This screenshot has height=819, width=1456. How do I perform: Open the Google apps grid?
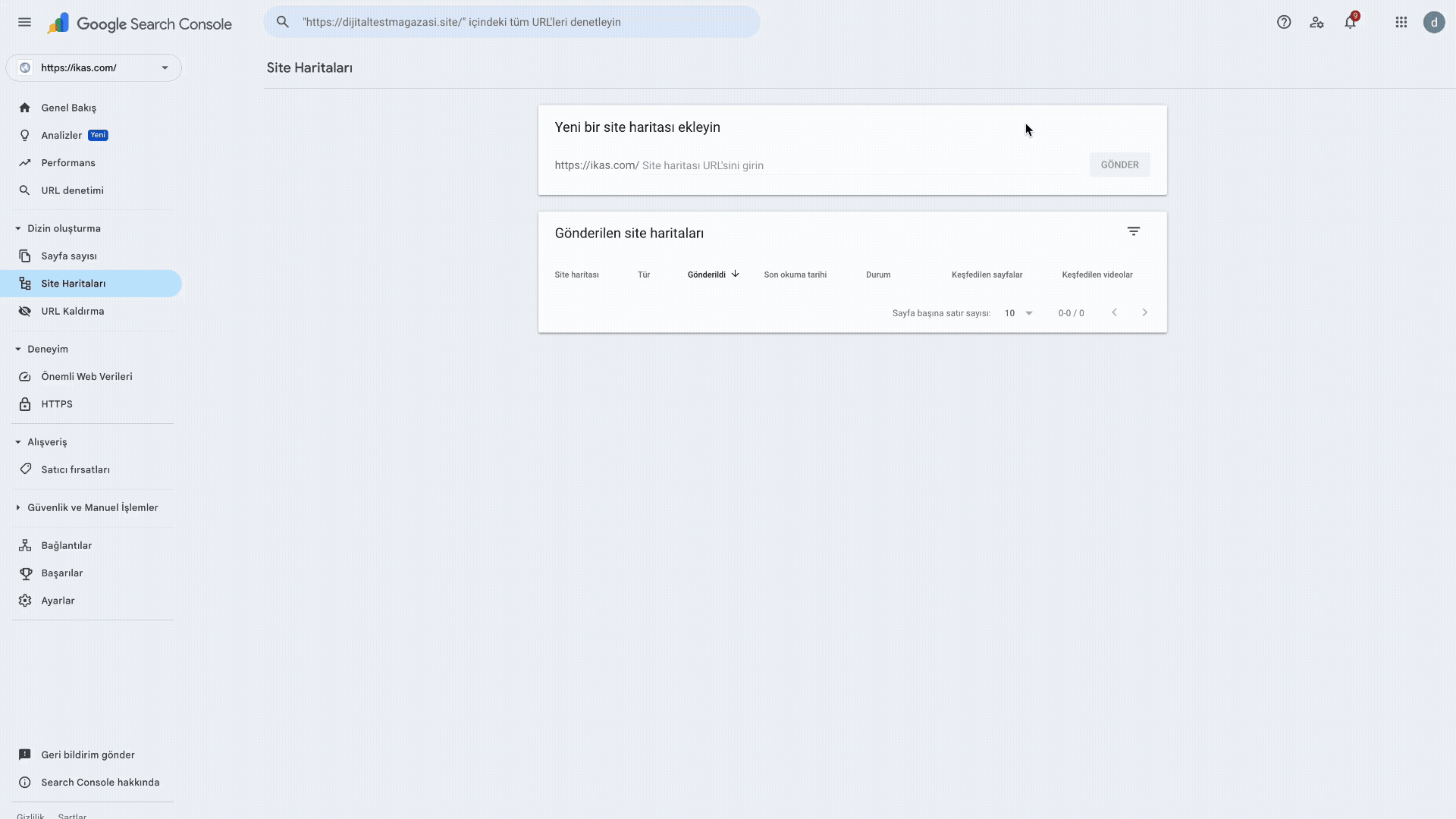(x=1401, y=23)
